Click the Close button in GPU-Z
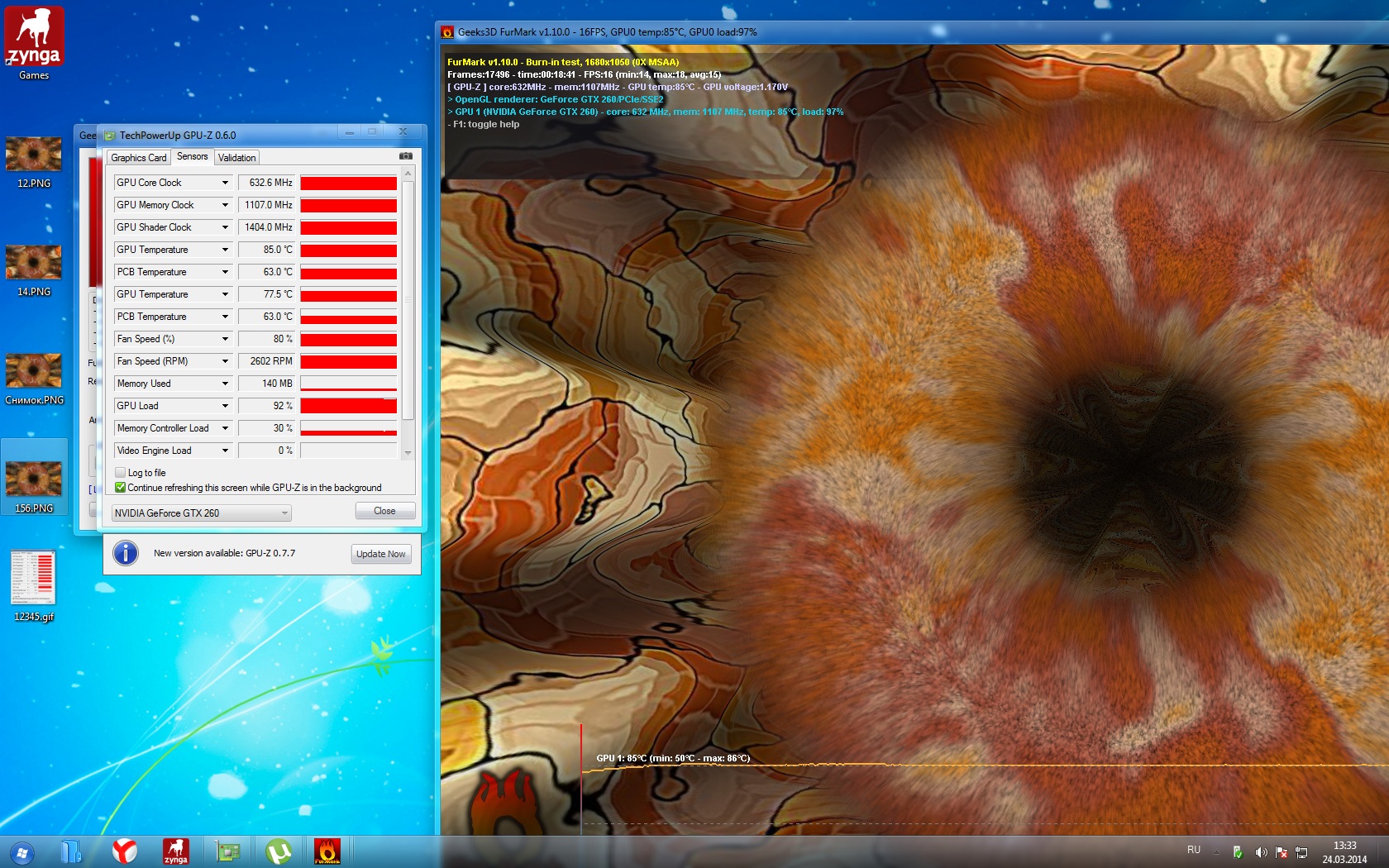Screen dimensions: 1389x868 tap(385, 511)
